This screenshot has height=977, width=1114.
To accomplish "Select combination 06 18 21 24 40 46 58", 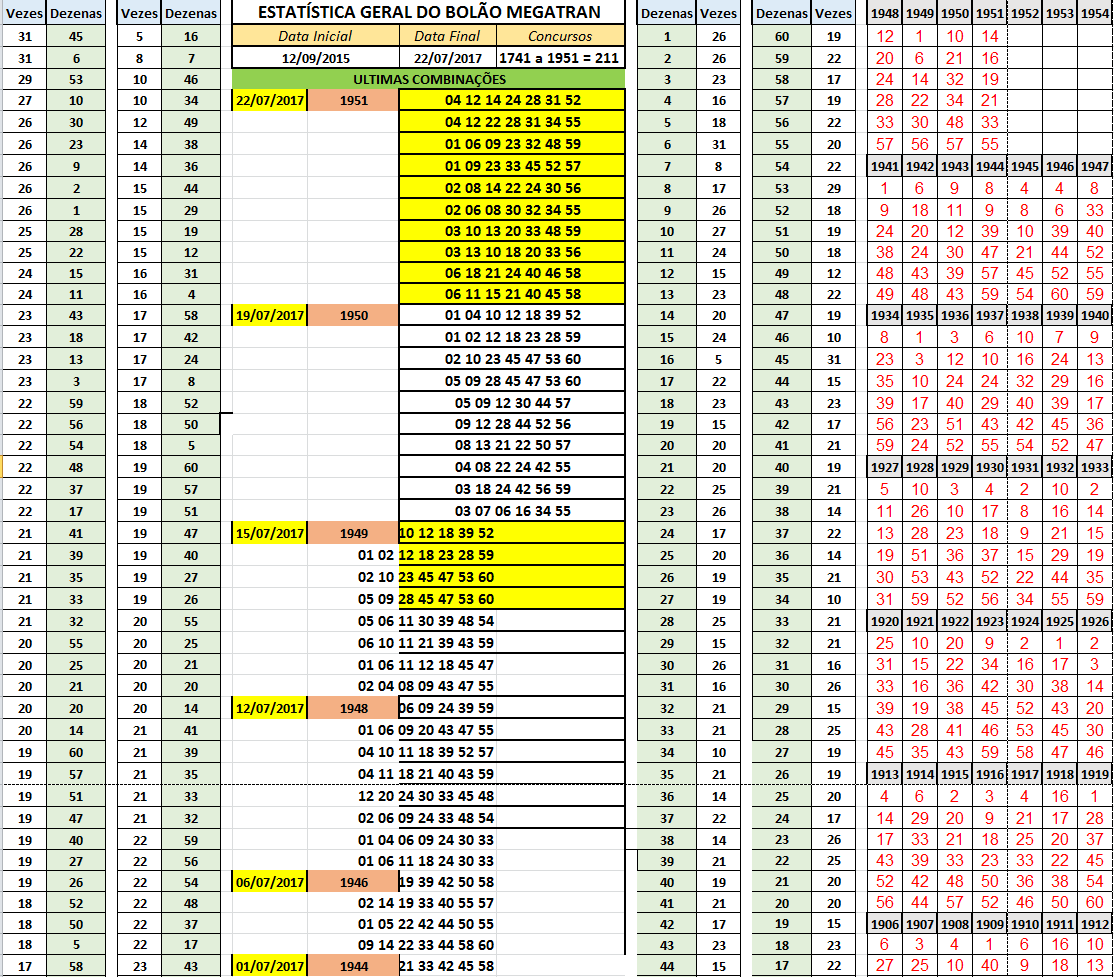I will [513, 274].
